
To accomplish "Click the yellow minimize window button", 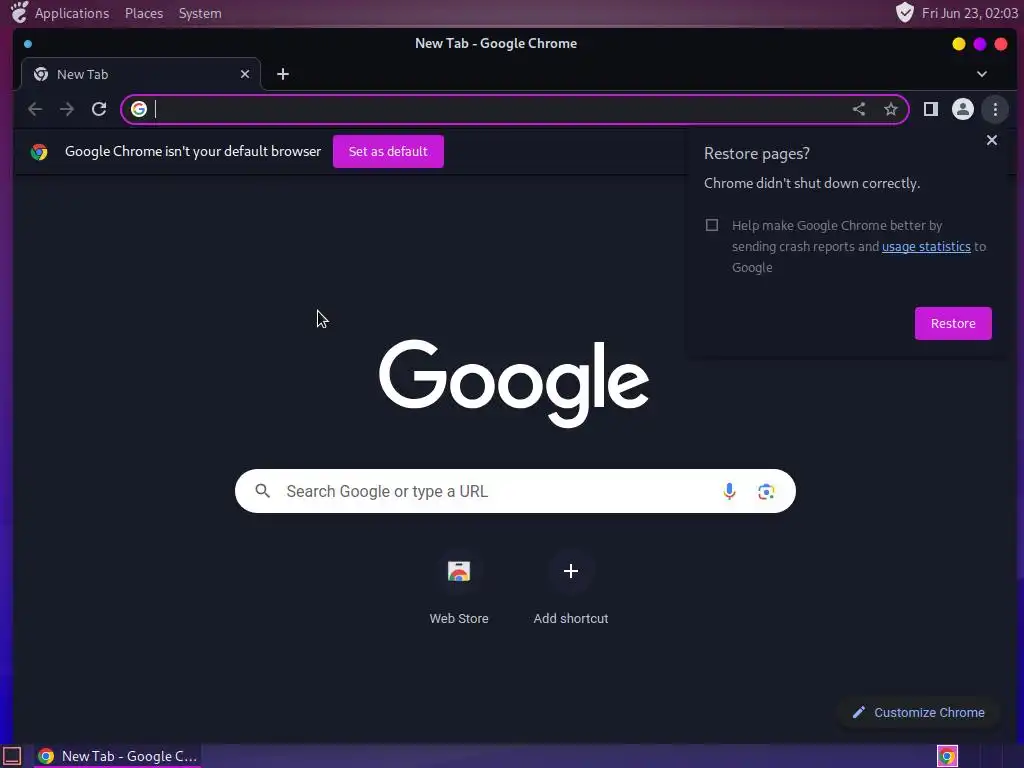I will 958,44.
